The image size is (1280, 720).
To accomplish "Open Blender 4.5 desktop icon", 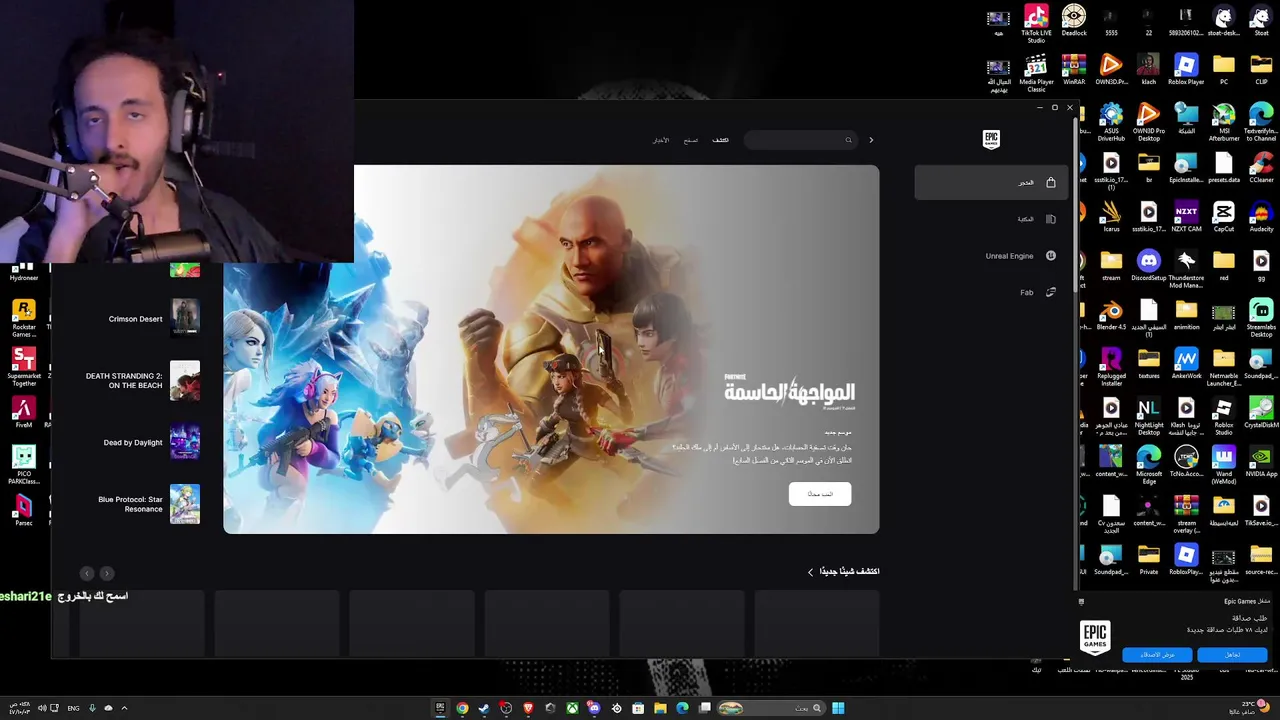I will pos(1111,315).
